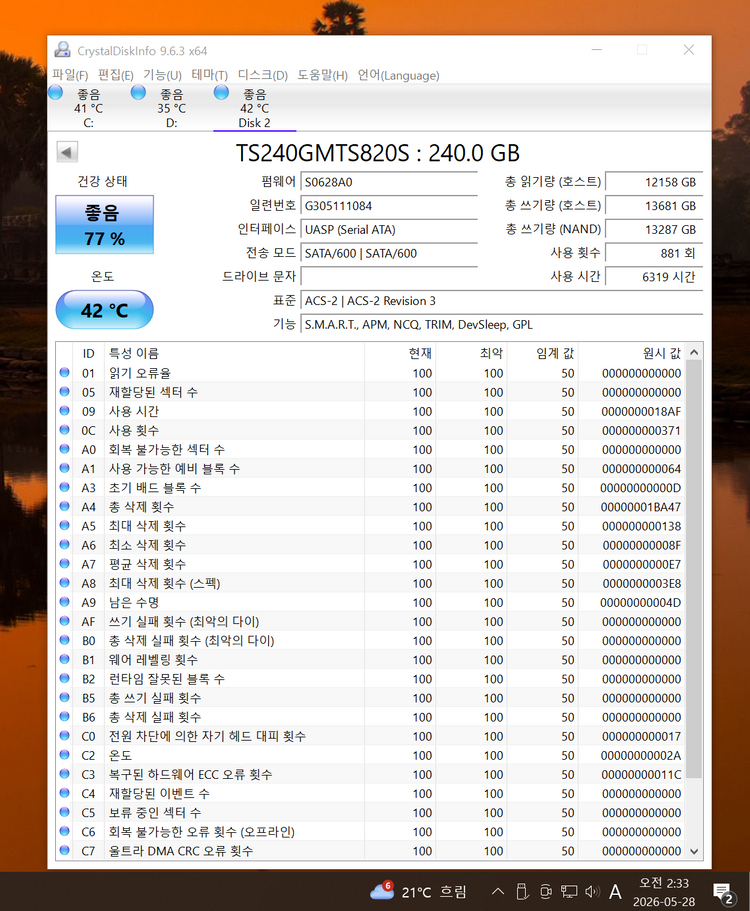Click the transfer mode SATA/600 field
The height and width of the screenshot is (911, 750).
click(389, 253)
